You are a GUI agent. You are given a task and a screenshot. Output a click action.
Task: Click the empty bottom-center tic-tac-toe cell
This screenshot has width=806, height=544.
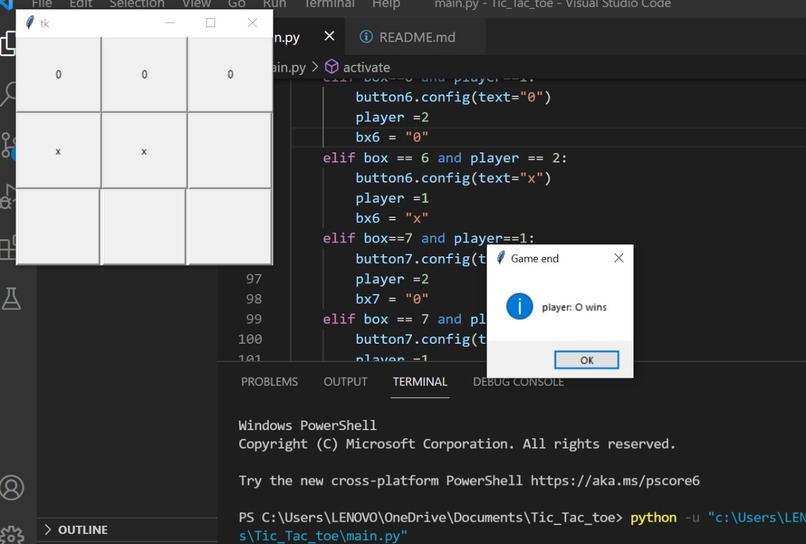pyautogui.click(x=144, y=226)
